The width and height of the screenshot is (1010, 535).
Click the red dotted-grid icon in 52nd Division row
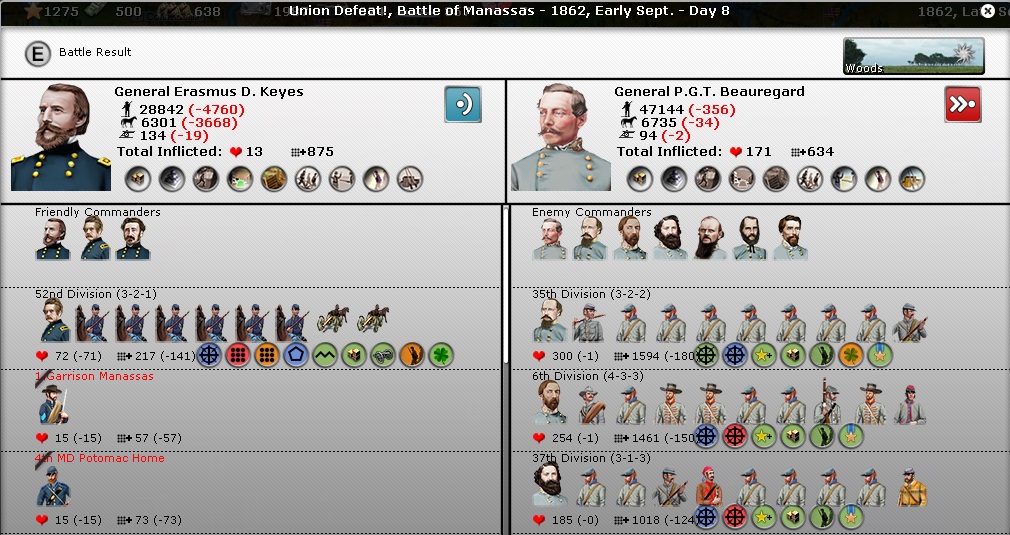point(238,355)
